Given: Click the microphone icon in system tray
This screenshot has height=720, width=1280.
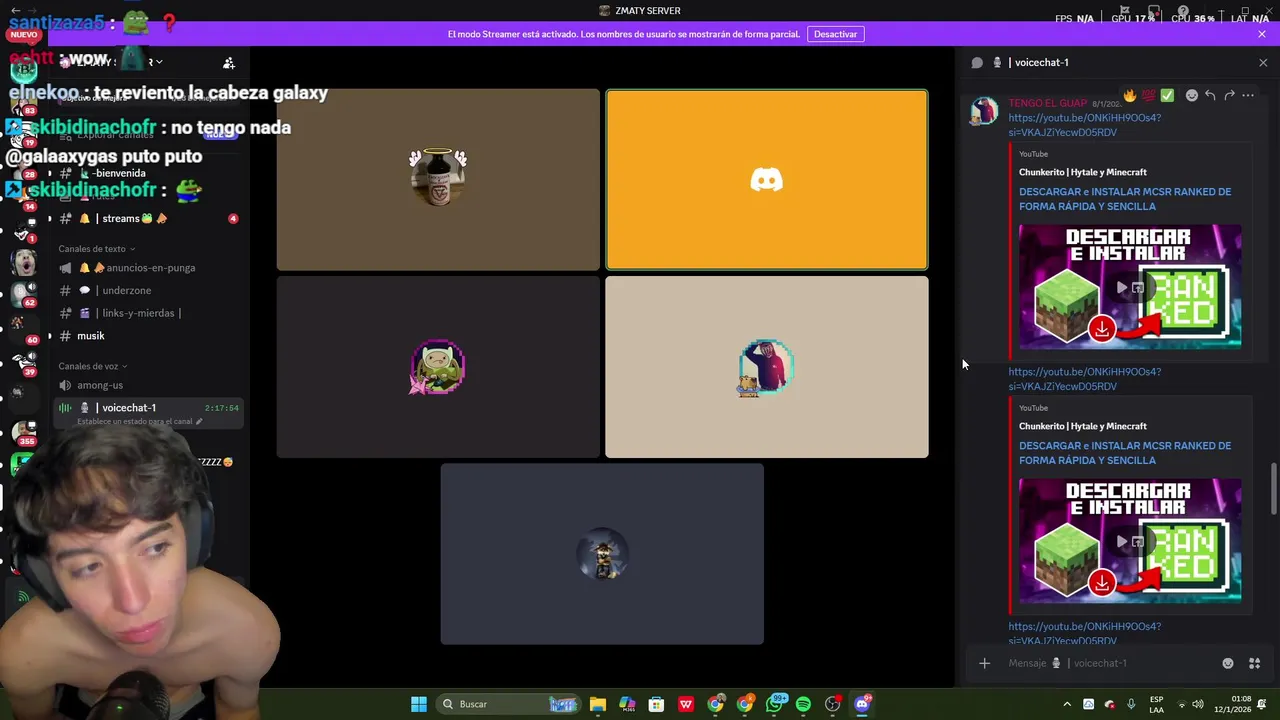Looking at the screenshot, I should click(1131, 704).
